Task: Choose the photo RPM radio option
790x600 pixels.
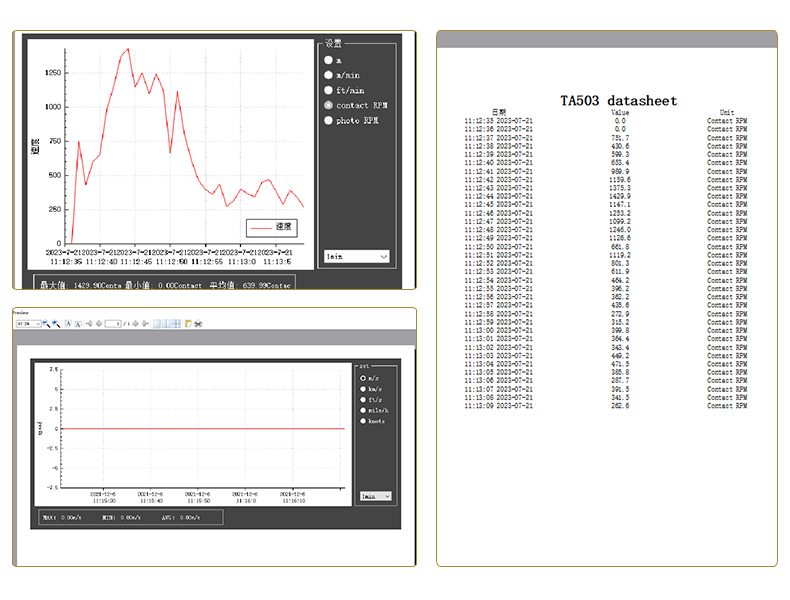Action: click(x=328, y=120)
